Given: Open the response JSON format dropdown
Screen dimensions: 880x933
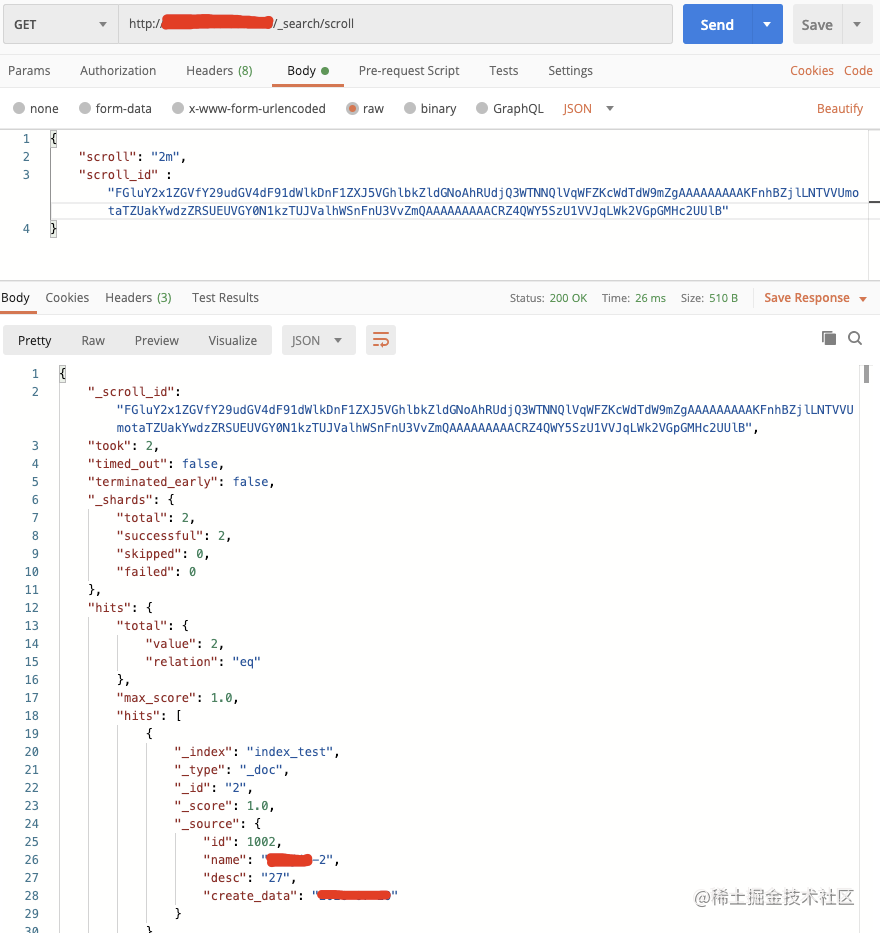Looking at the screenshot, I should [x=318, y=340].
